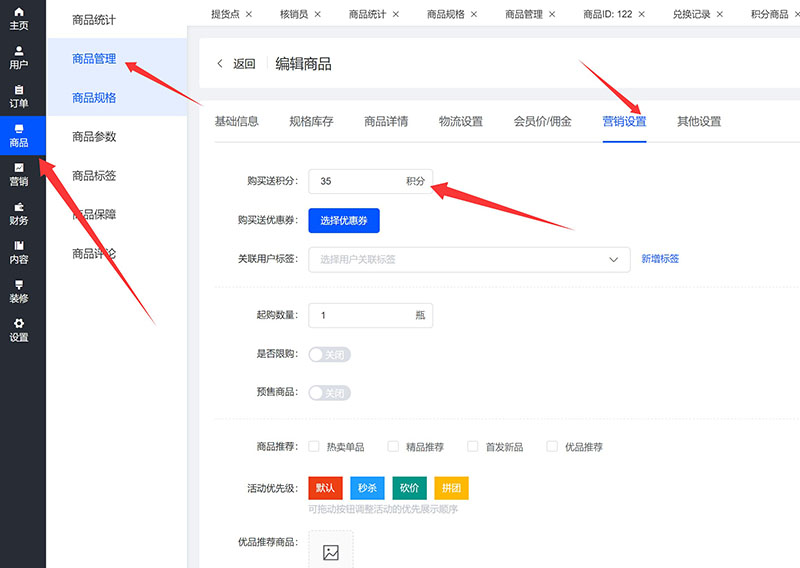Click the 返回 back chevron
Image resolution: width=800 pixels, height=568 pixels.
pyautogui.click(x=220, y=64)
